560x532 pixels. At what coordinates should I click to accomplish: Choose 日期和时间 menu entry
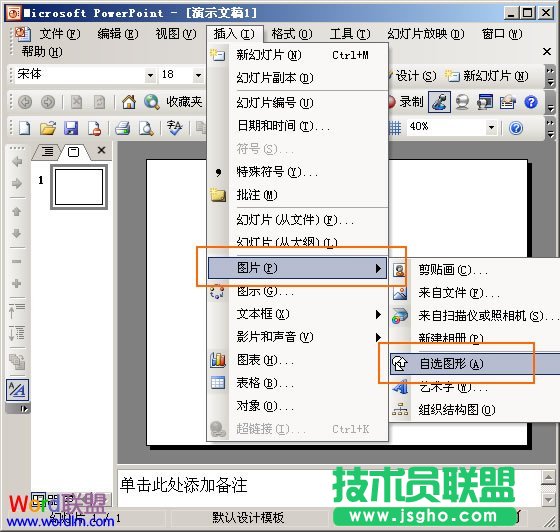click(x=297, y=126)
